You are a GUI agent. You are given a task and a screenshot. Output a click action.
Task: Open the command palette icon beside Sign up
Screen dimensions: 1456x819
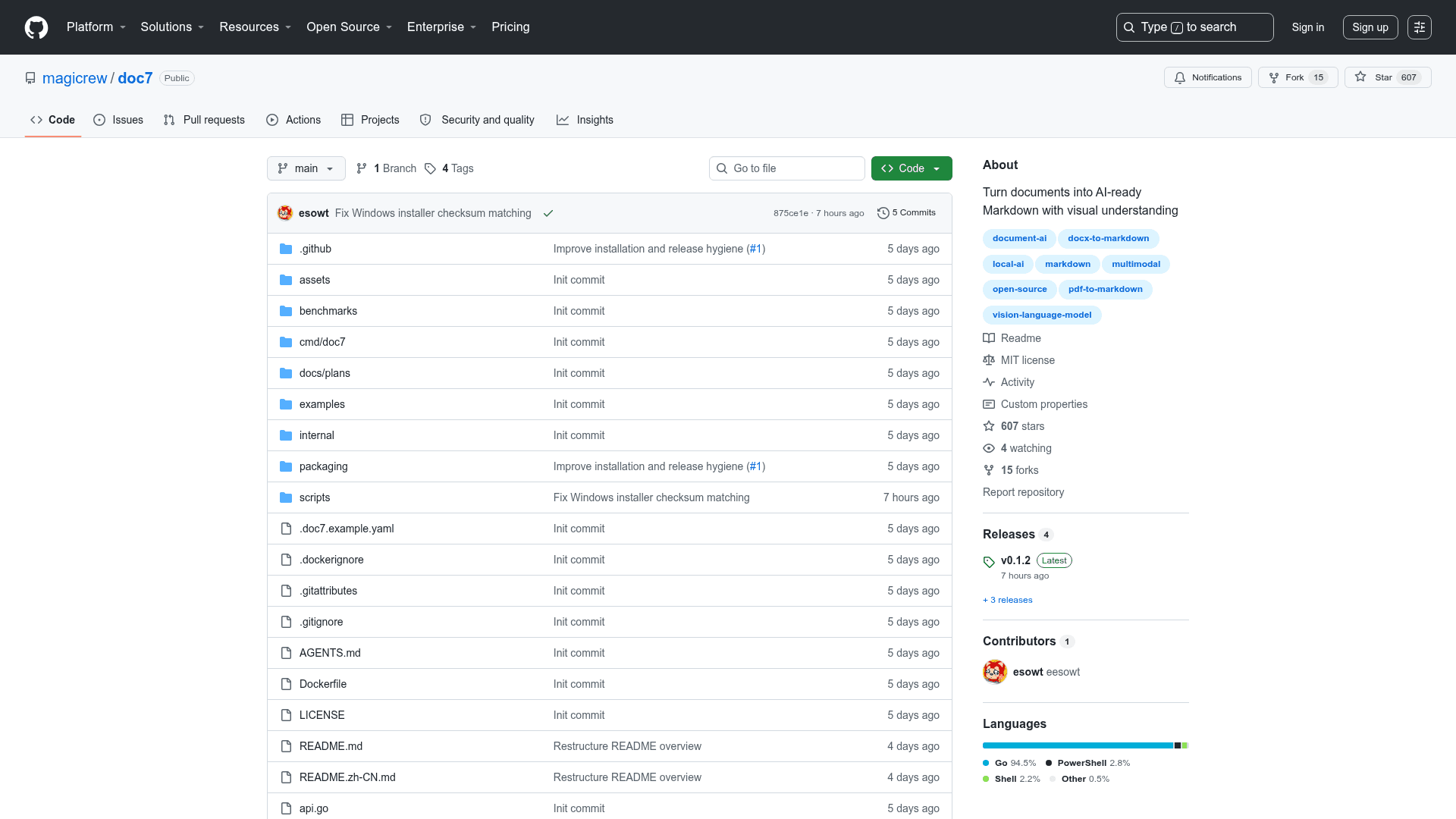click(1420, 27)
